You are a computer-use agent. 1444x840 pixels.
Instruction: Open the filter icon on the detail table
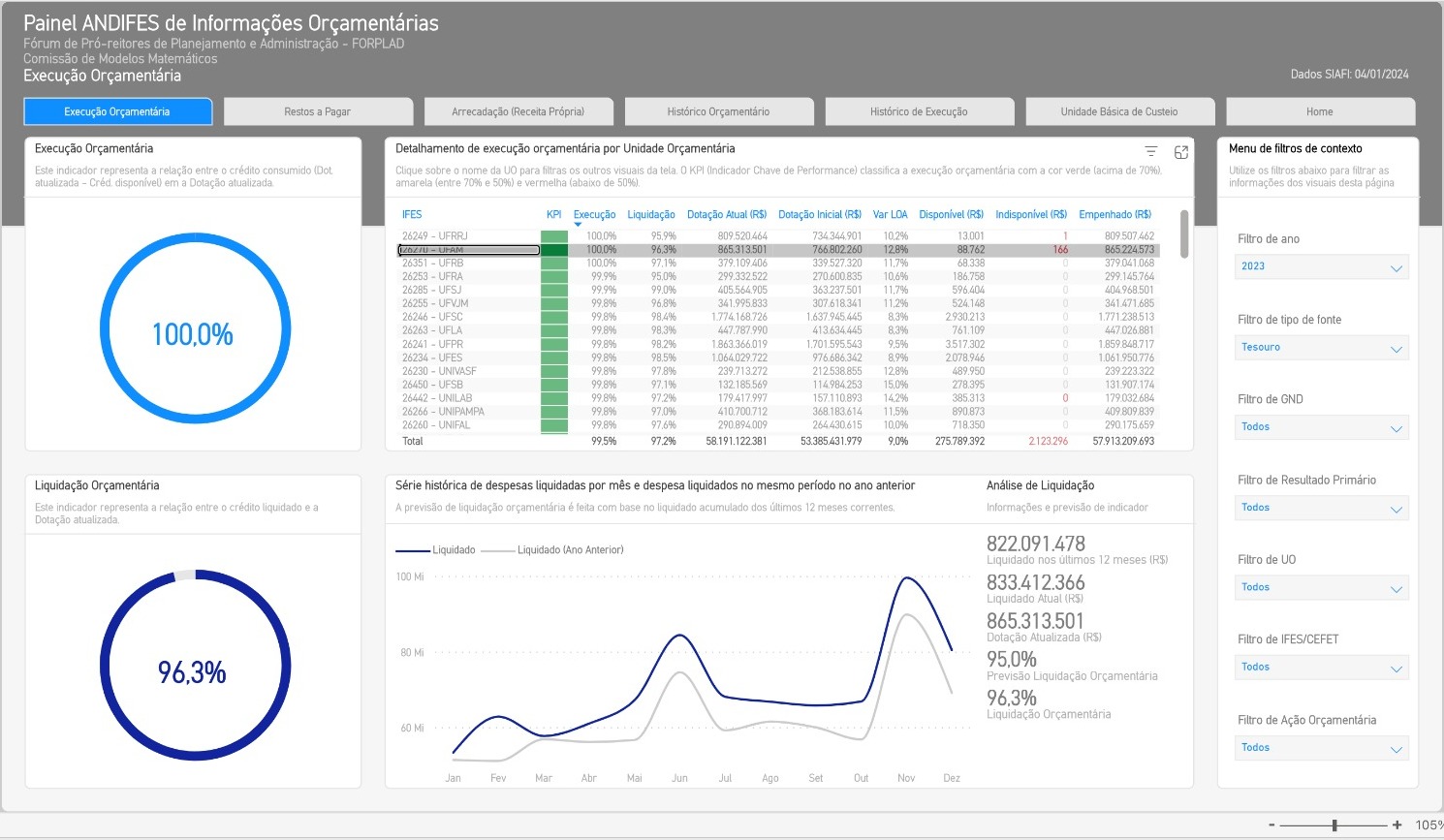(x=1150, y=151)
